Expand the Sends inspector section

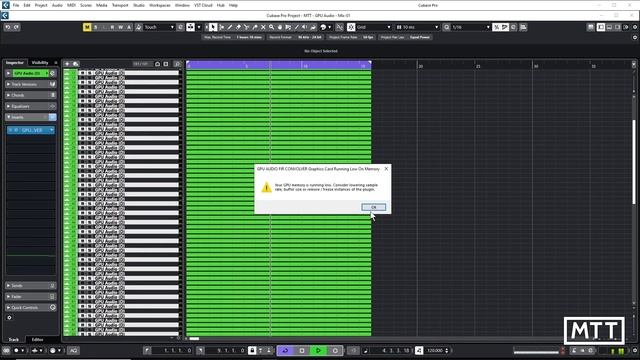(31, 286)
